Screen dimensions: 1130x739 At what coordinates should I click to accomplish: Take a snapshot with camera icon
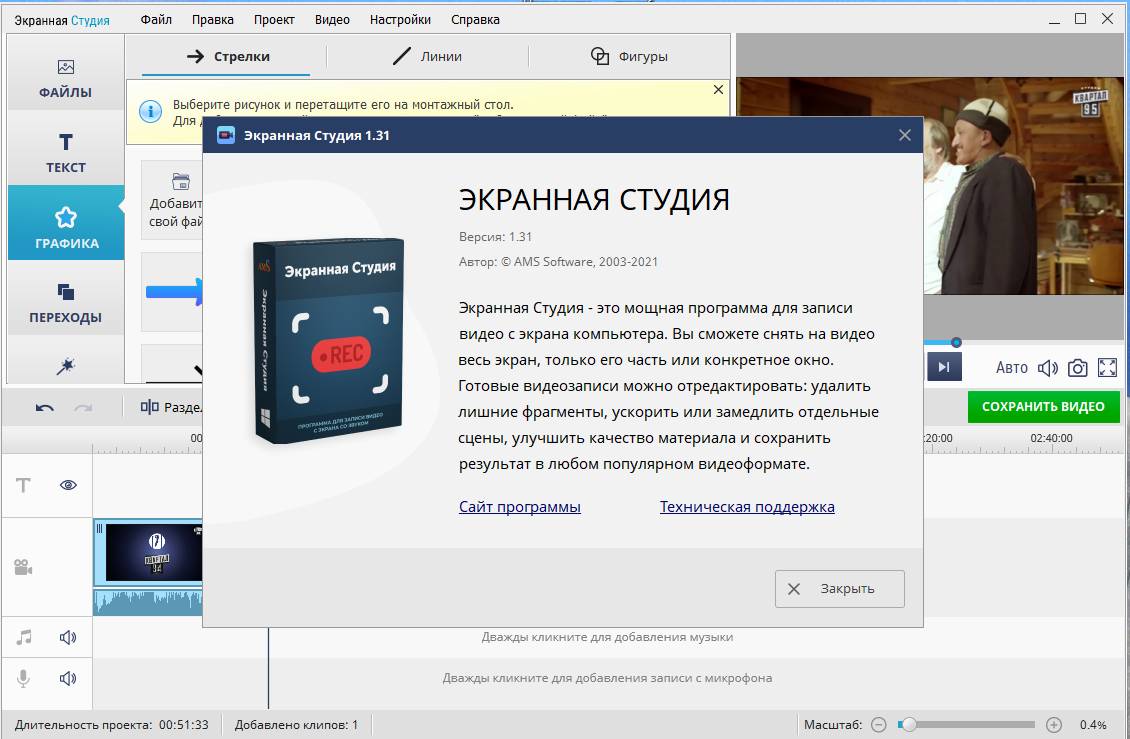(1077, 368)
